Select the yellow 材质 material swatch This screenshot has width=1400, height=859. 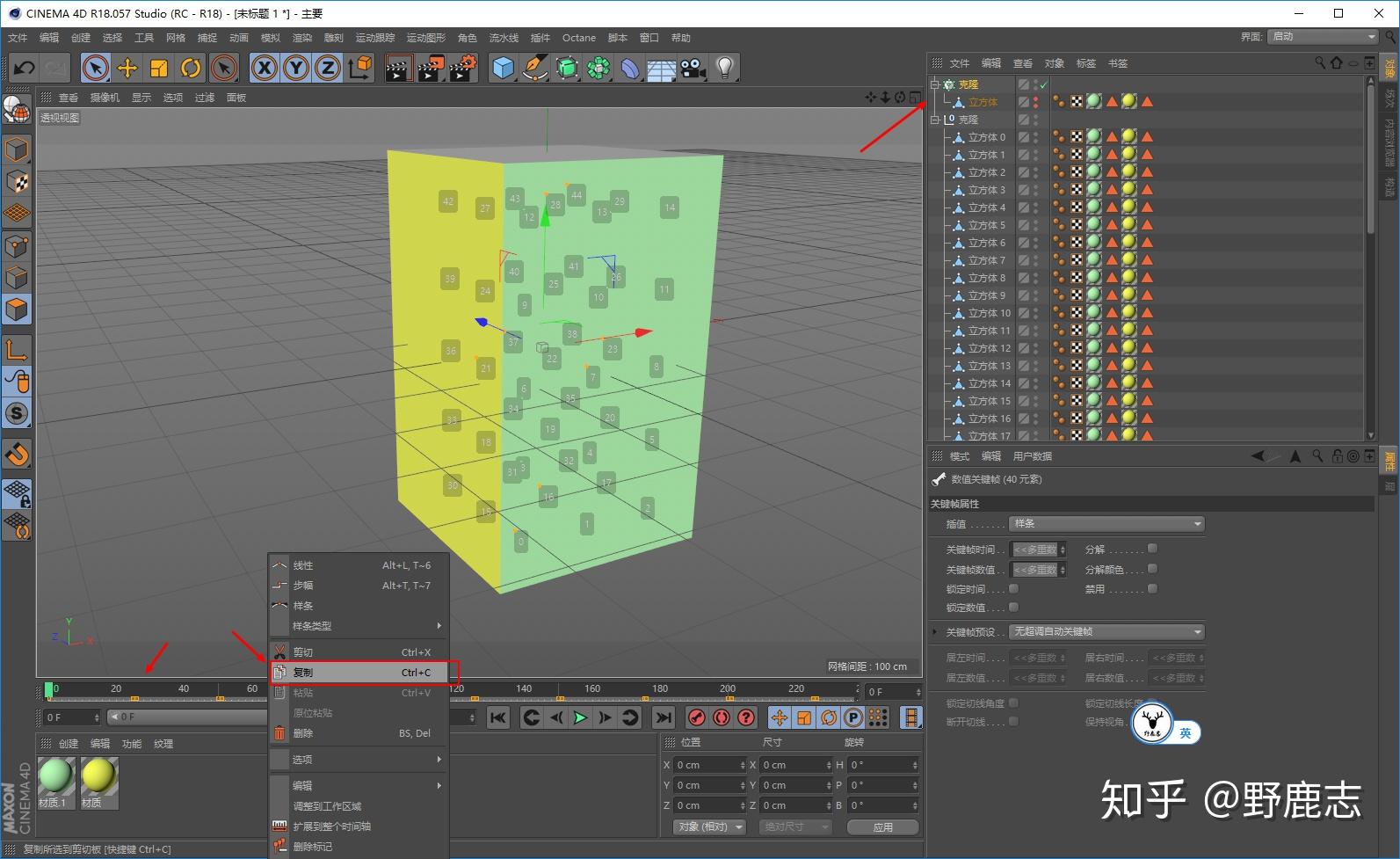tap(98, 780)
